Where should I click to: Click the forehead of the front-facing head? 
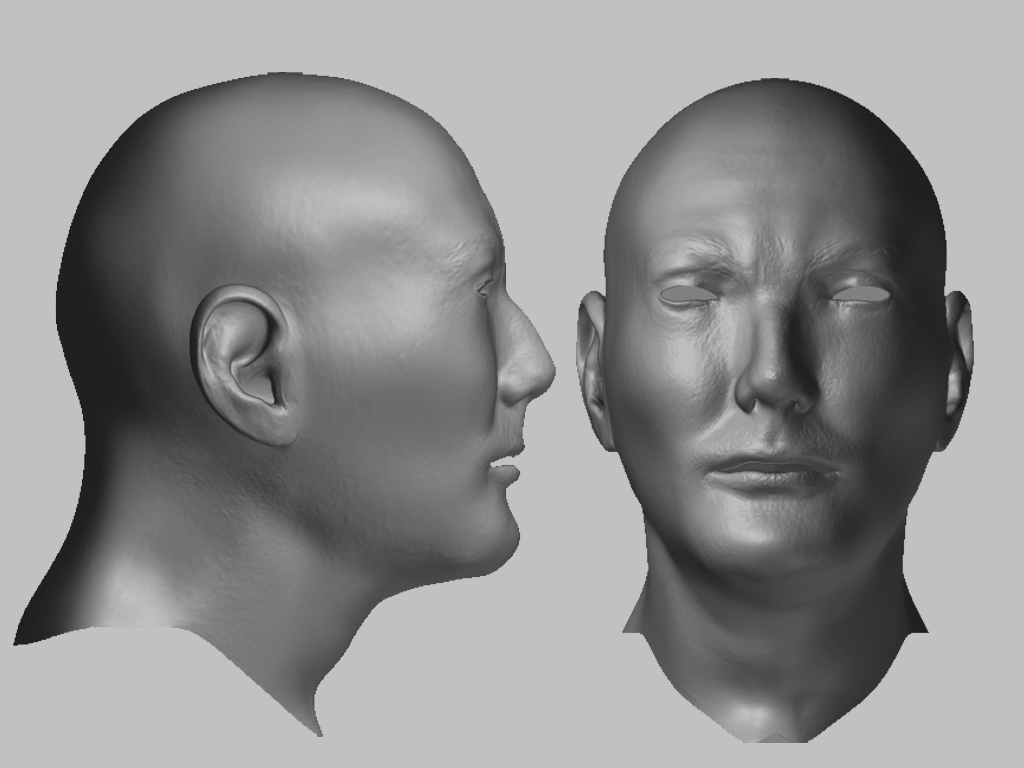click(x=770, y=200)
